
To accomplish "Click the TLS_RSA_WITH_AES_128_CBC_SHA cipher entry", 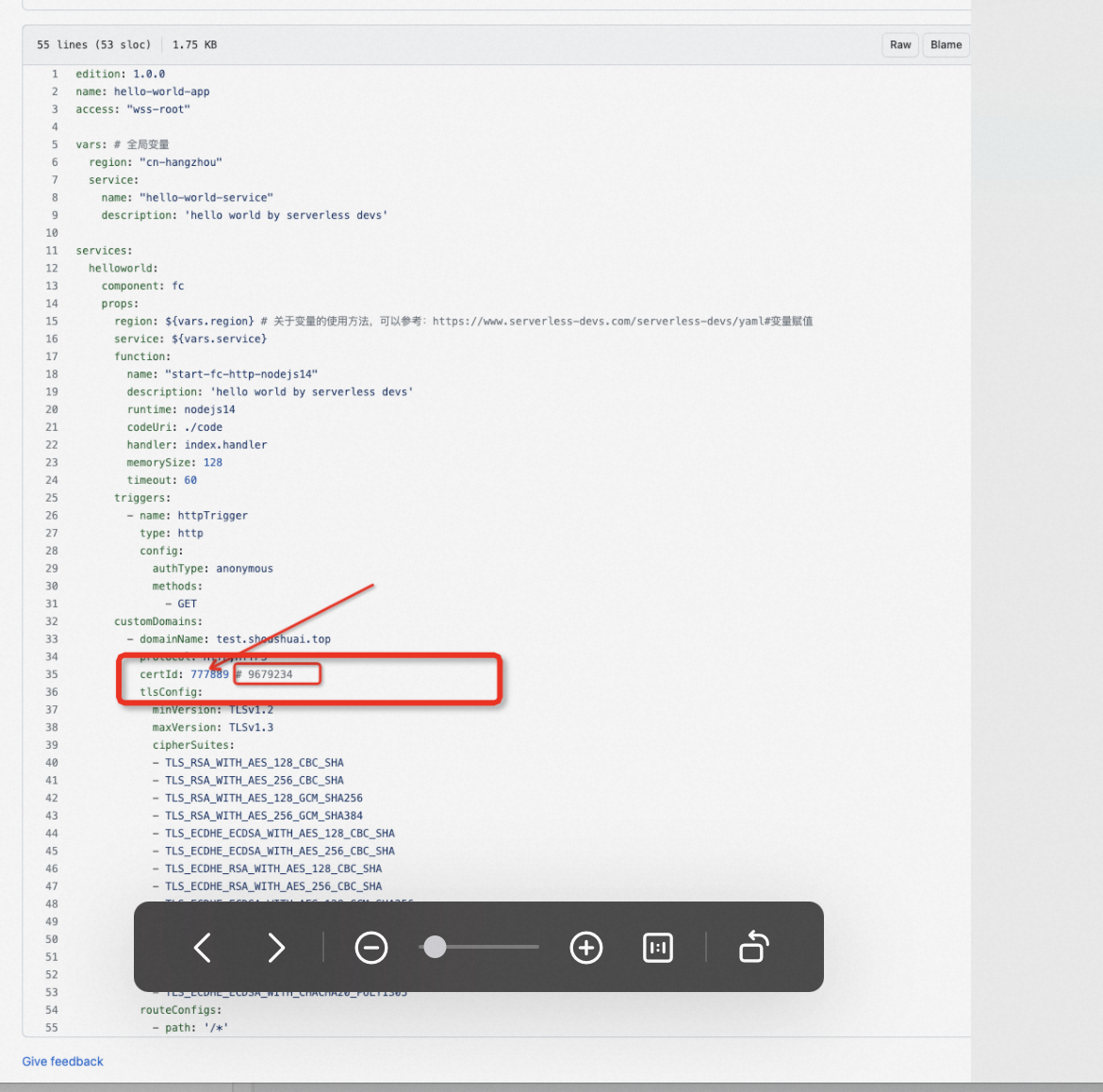I will (255, 762).
